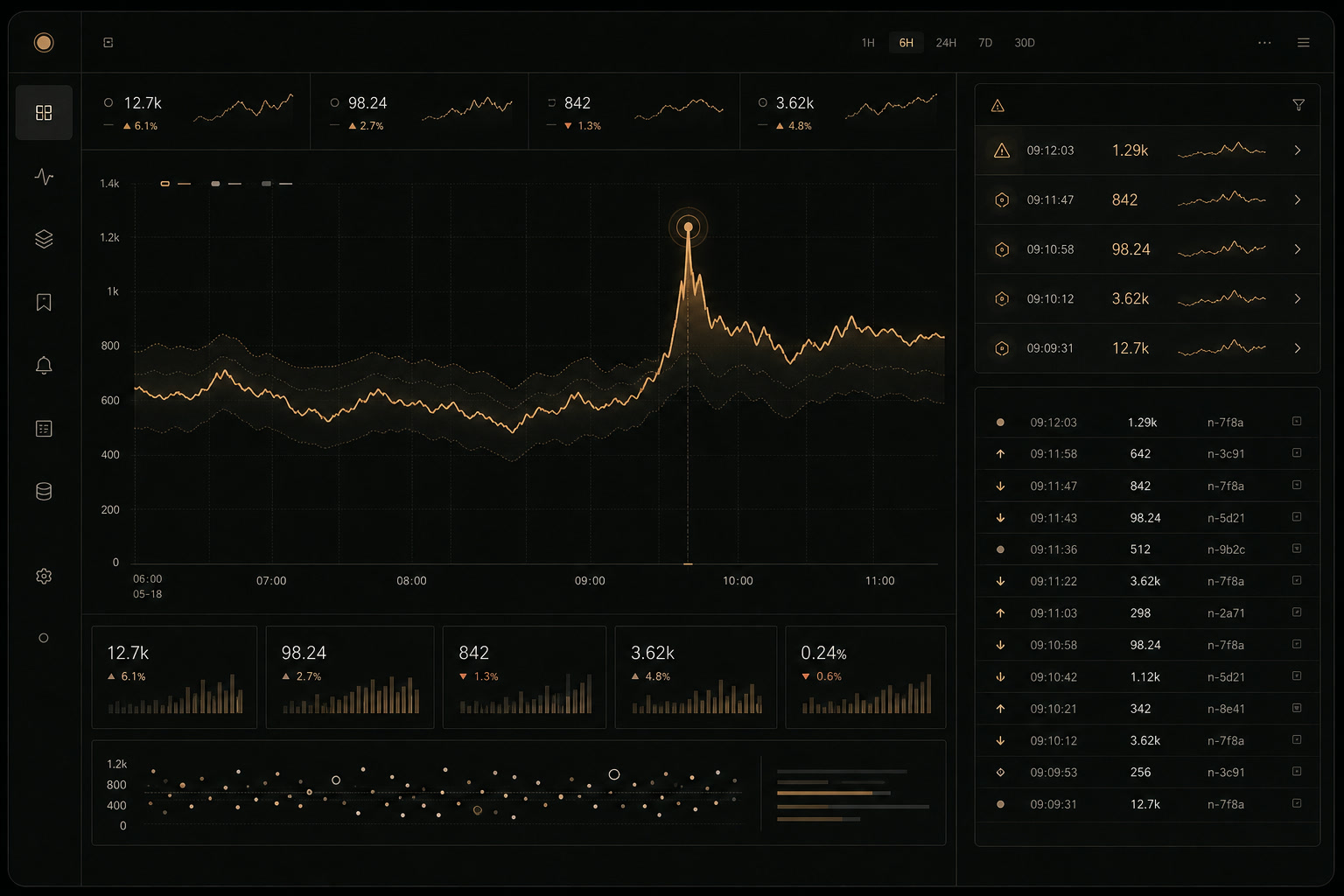Screen dimensions: 1344x896
Task: Click the hexagon icon on the 09:09:31 alert
Action: (1002, 348)
